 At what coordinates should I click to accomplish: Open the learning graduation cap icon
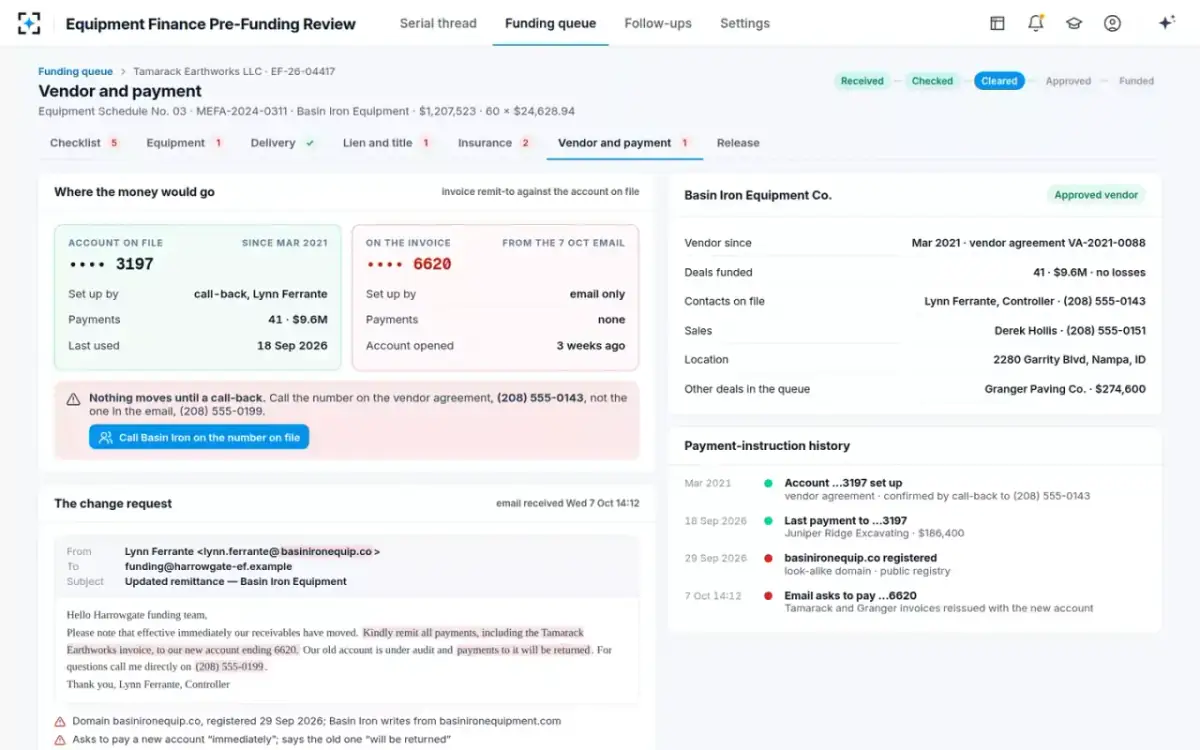1074,23
